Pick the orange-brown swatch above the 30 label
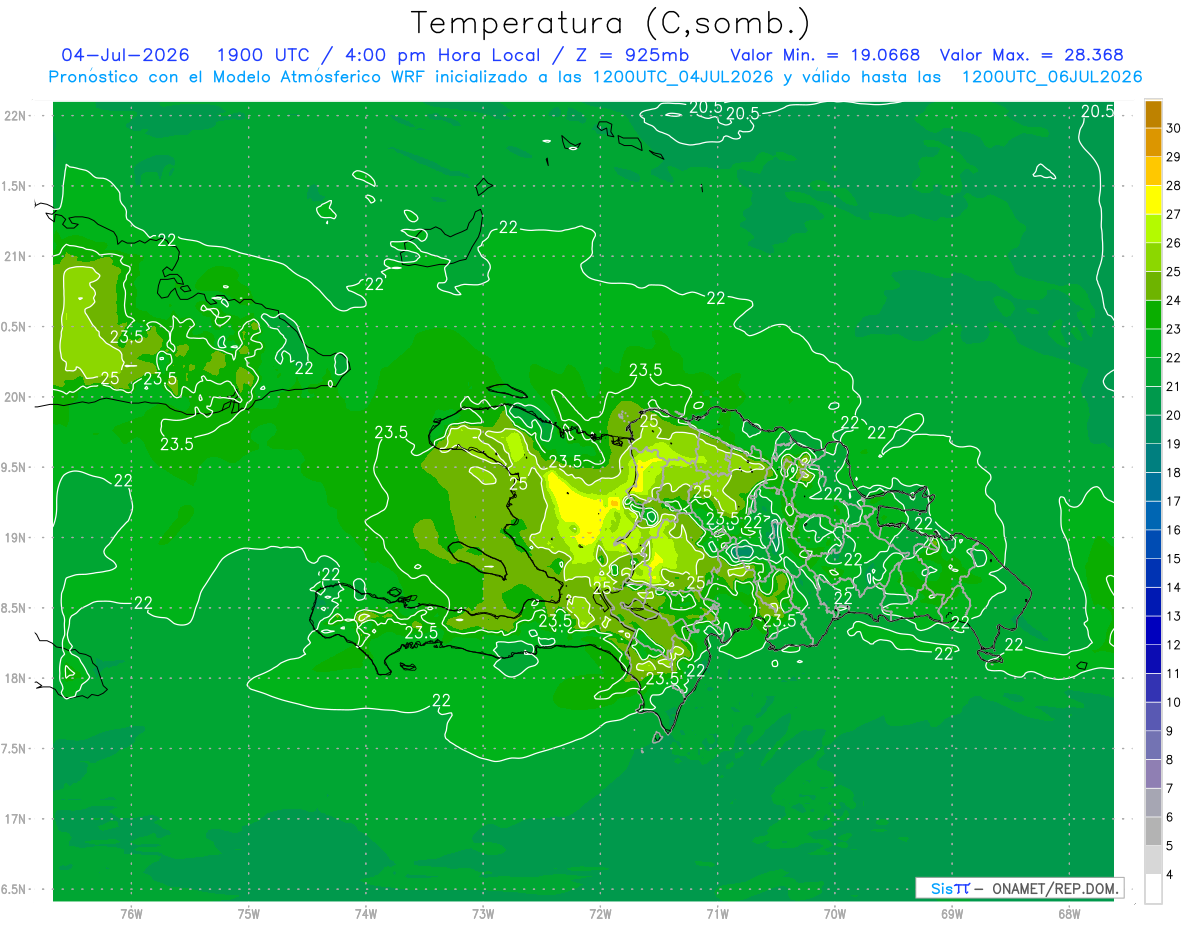This screenshot has height=927, width=1200. pyautogui.click(x=1153, y=115)
